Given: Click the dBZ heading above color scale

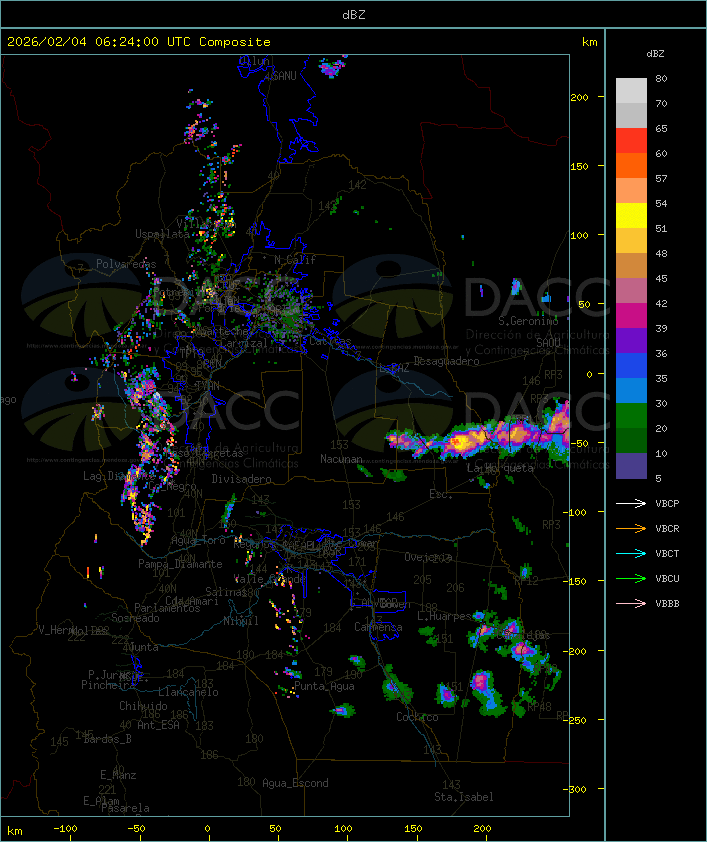Looking at the screenshot, I should pyautogui.click(x=655, y=54).
